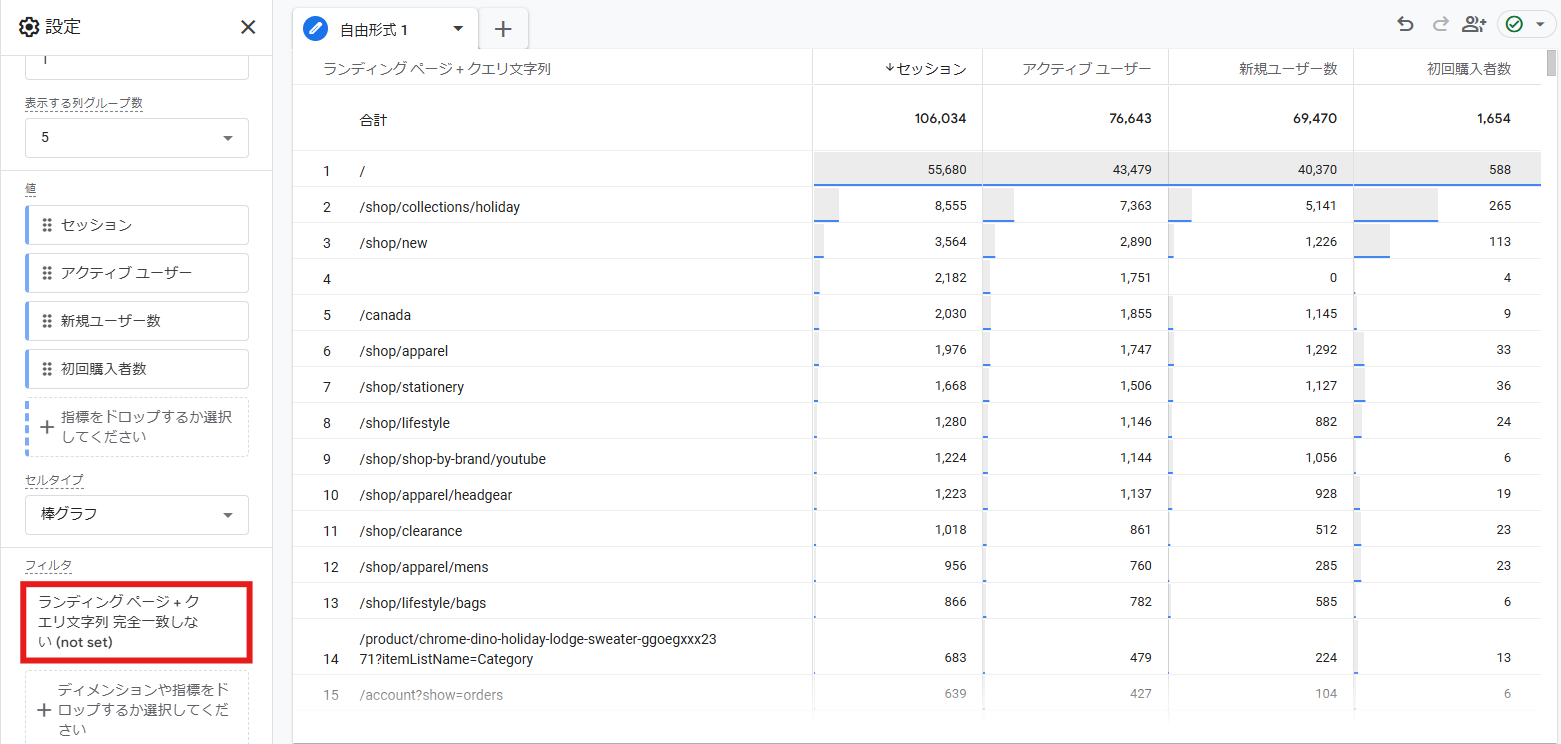Sort by 新規ユーザー数 column header

[1288, 69]
